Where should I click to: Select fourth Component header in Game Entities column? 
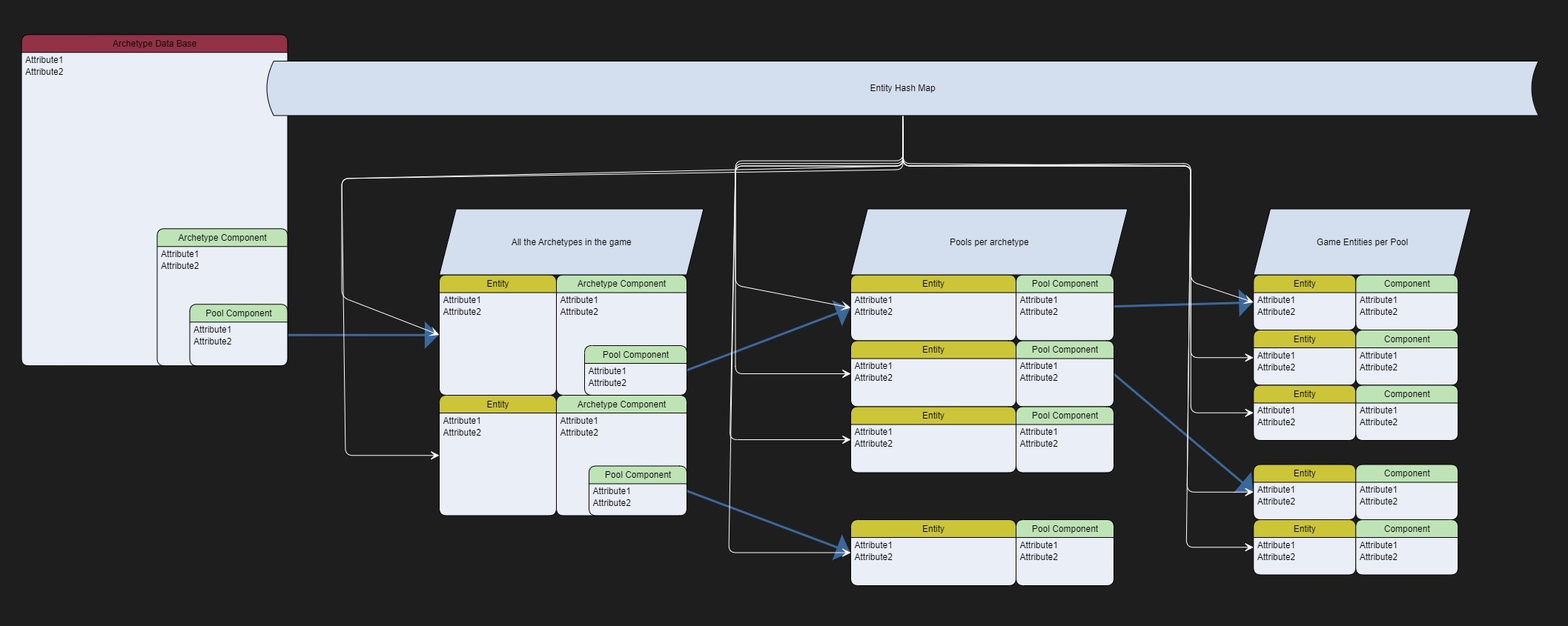pyautogui.click(x=1406, y=473)
